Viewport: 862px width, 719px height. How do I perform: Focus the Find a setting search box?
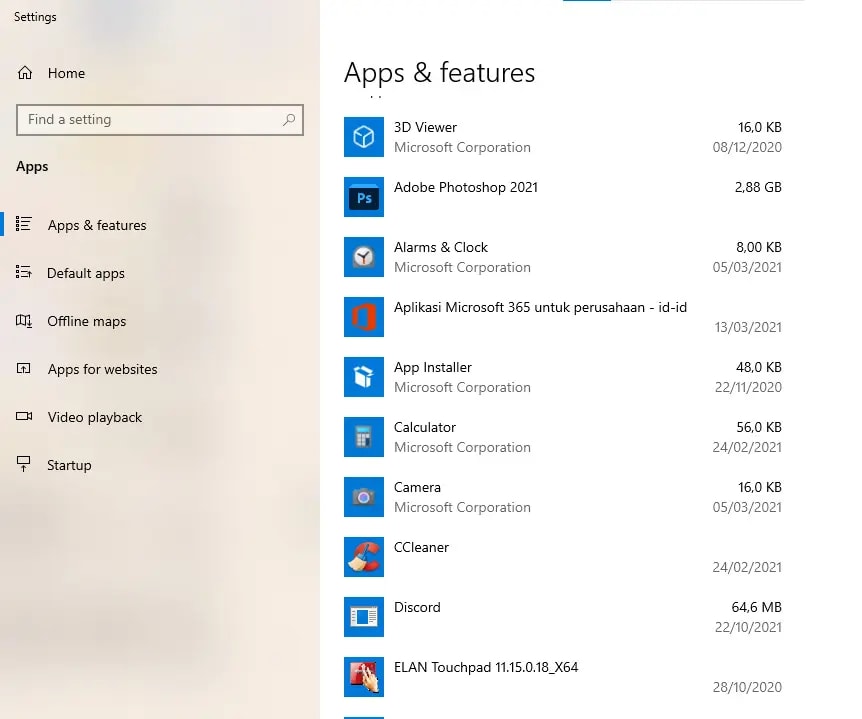160,120
